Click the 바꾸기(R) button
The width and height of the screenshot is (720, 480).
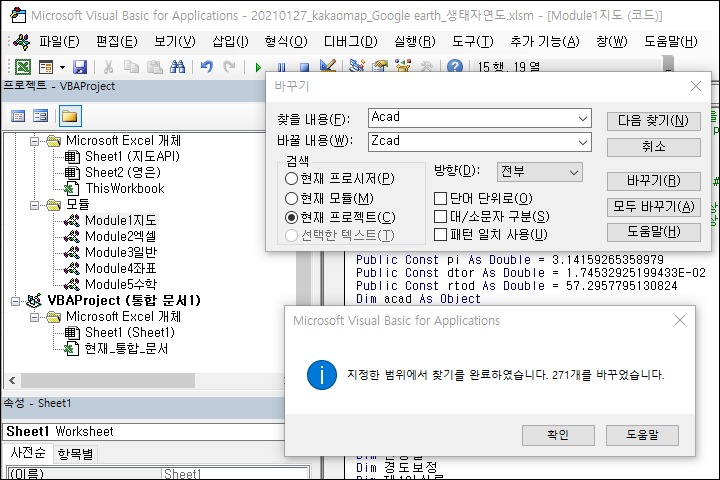pos(653,181)
